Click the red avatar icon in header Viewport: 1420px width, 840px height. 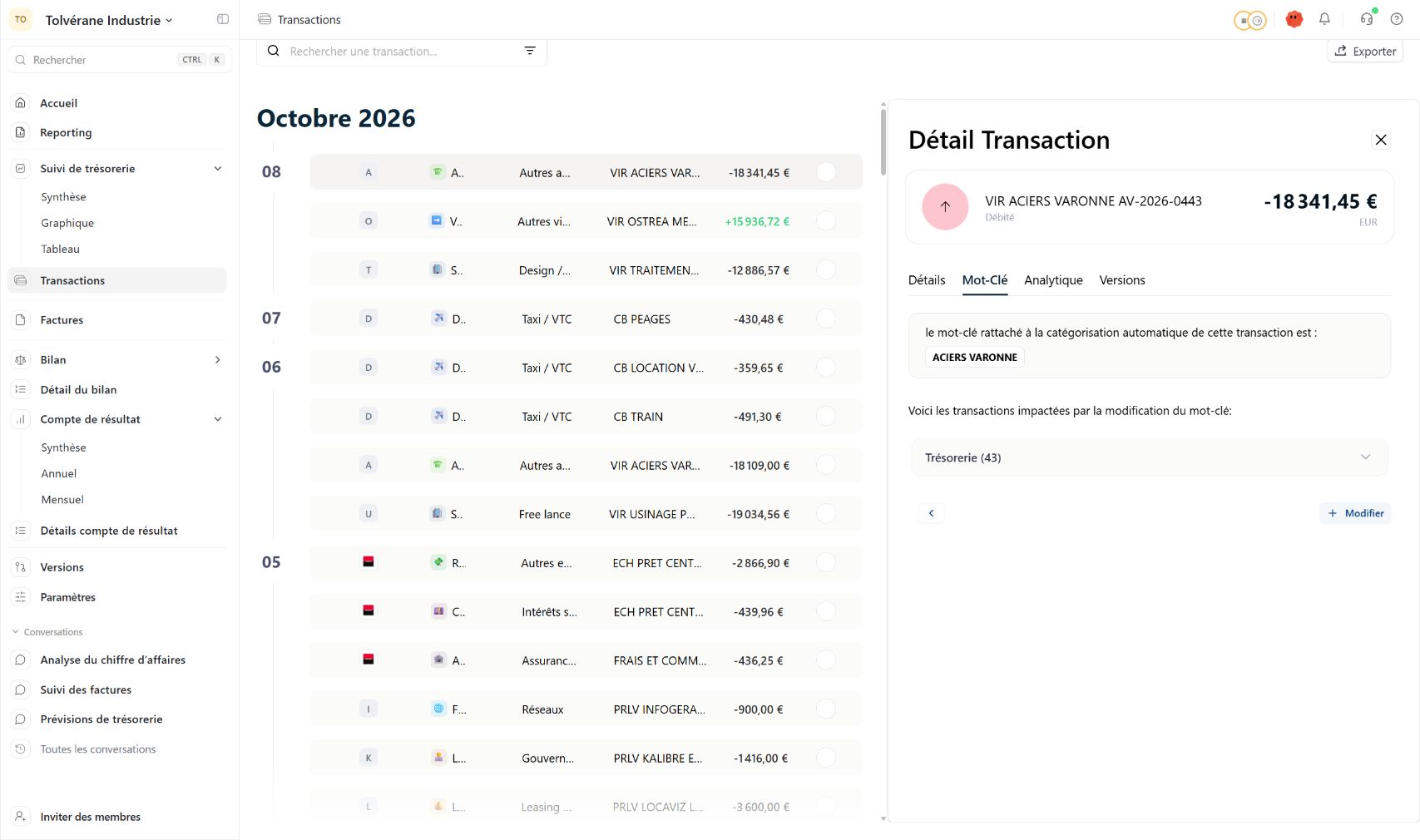pos(1294,19)
